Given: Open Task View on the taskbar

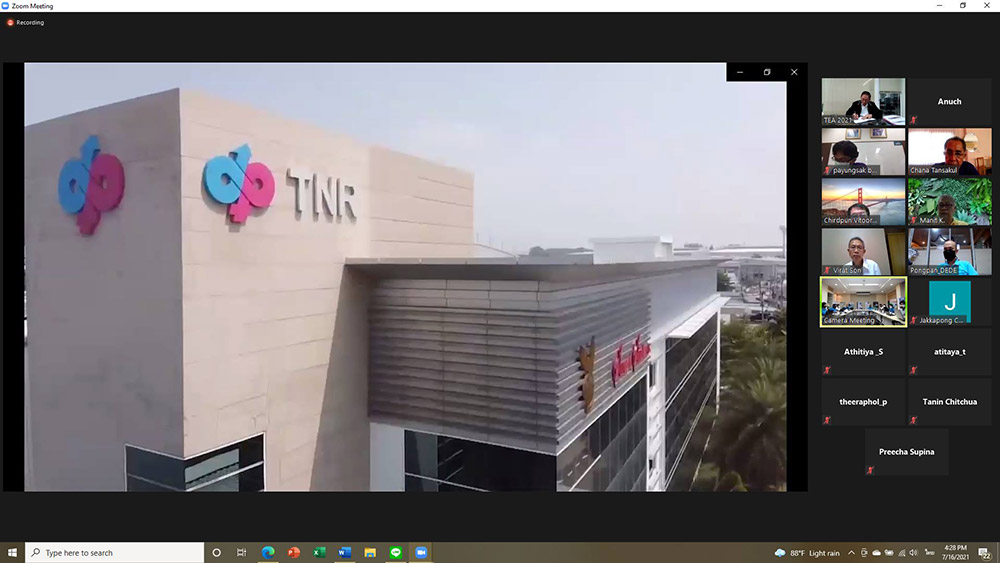Looking at the screenshot, I should 242,552.
